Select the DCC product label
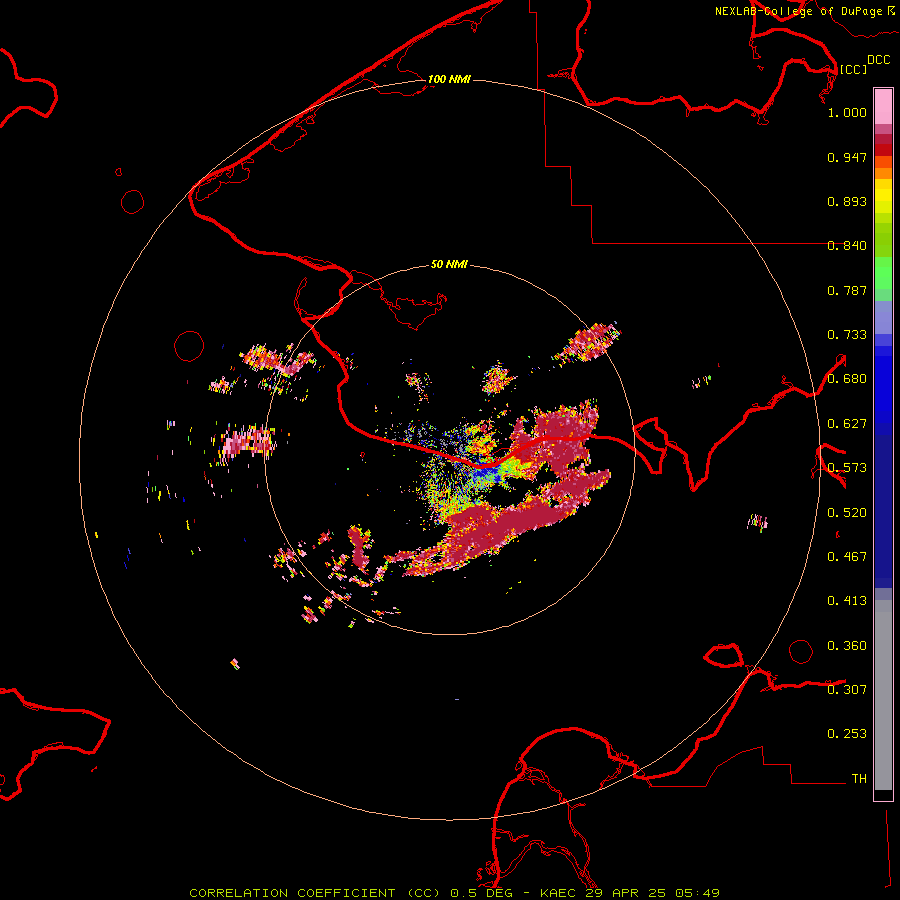This screenshot has height=900, width=900. 879,60
